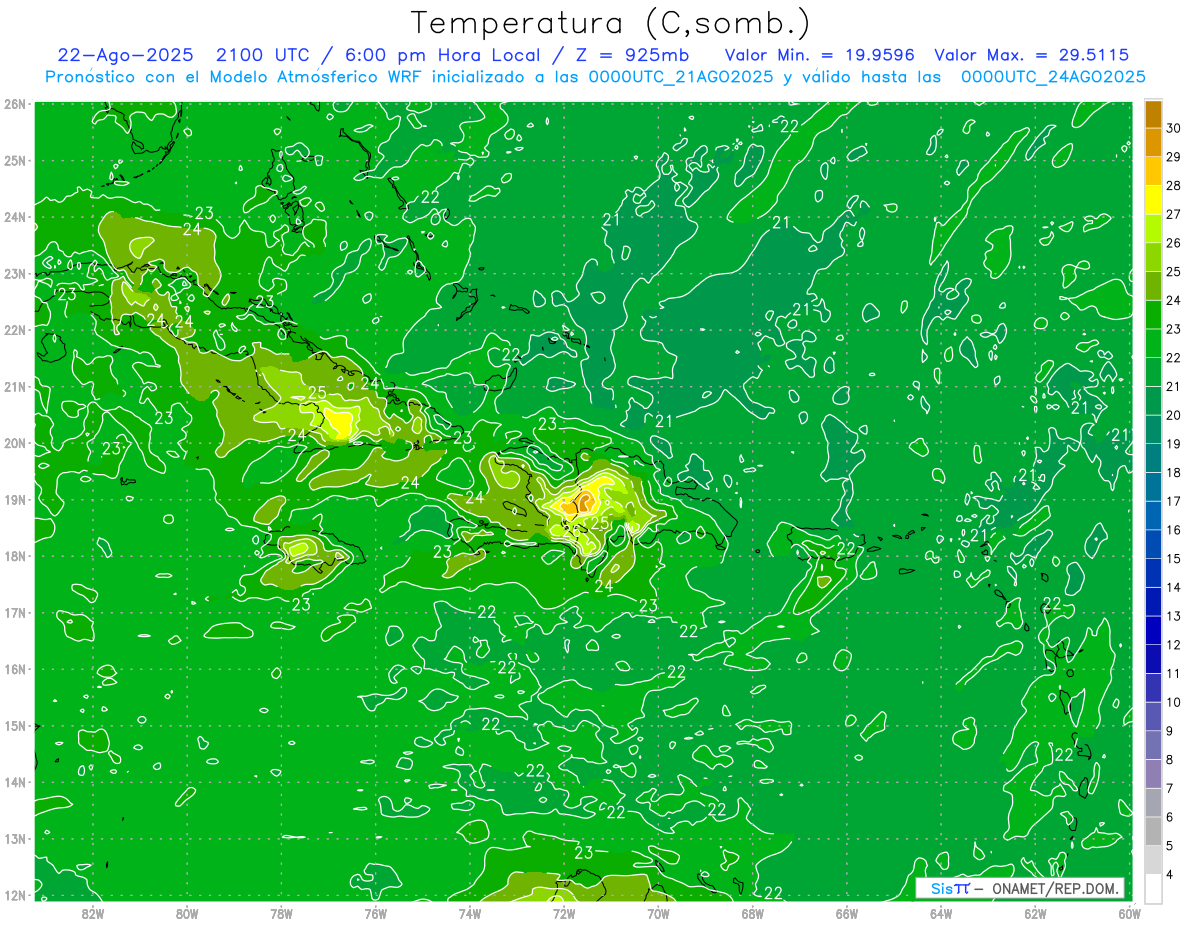Screen dimensions: 1200x927
Task: Click the "20N" latitude label
Action: click(15, 443)
